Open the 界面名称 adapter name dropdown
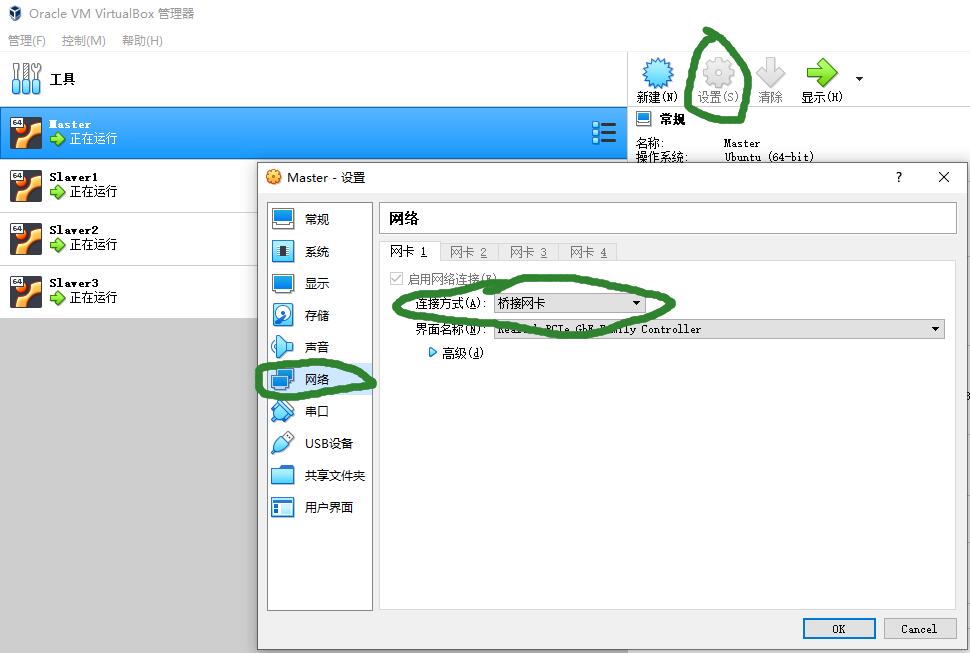This screenshot has height=653, width=970. click(x=719, y=329)
